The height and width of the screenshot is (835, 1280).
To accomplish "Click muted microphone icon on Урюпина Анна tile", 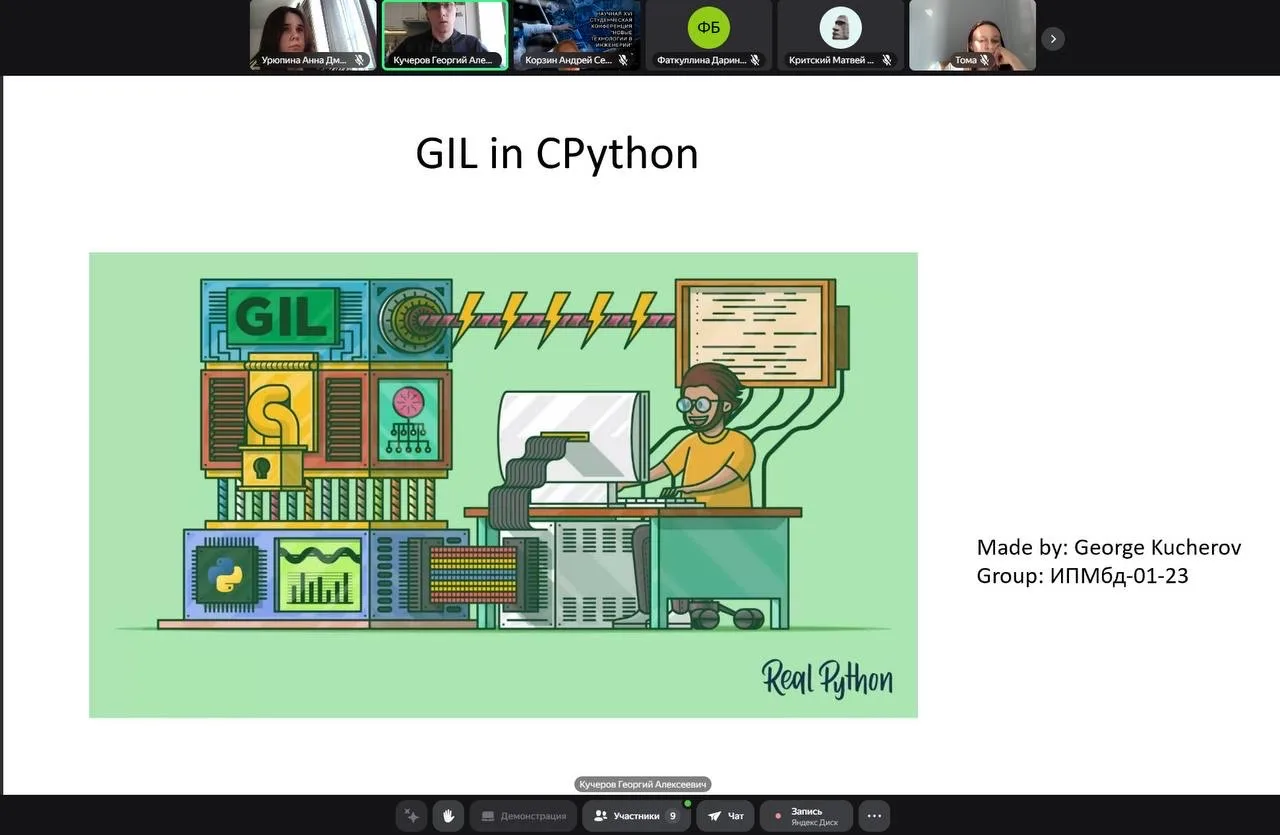I will pos(359,60).
